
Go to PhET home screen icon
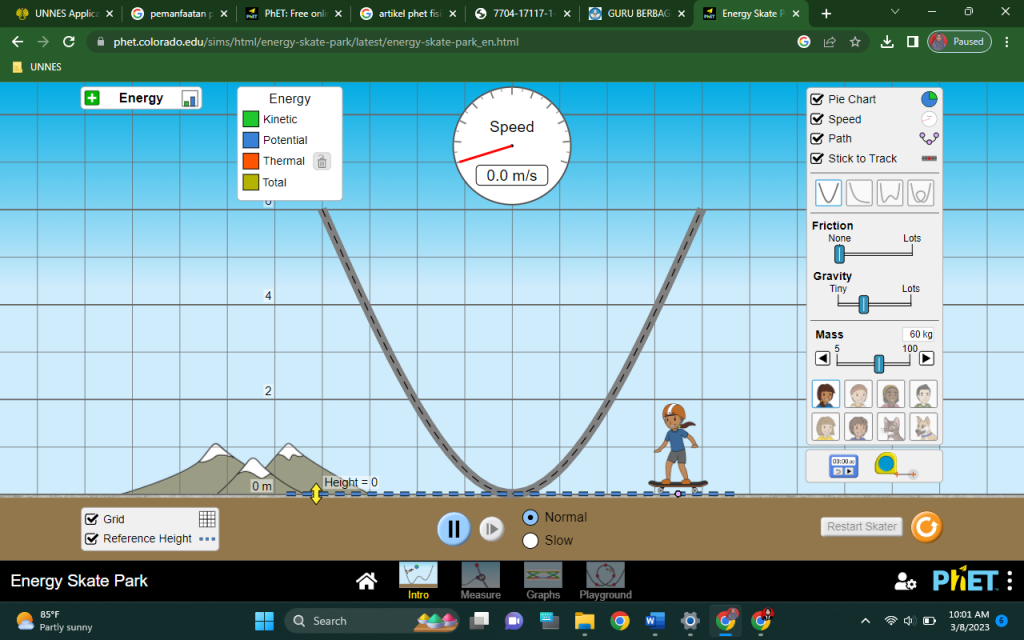pos(367,581)
